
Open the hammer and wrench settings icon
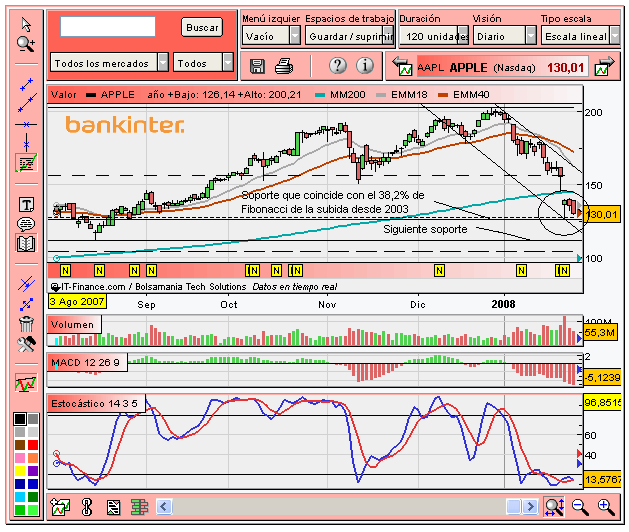click(26, 344)
